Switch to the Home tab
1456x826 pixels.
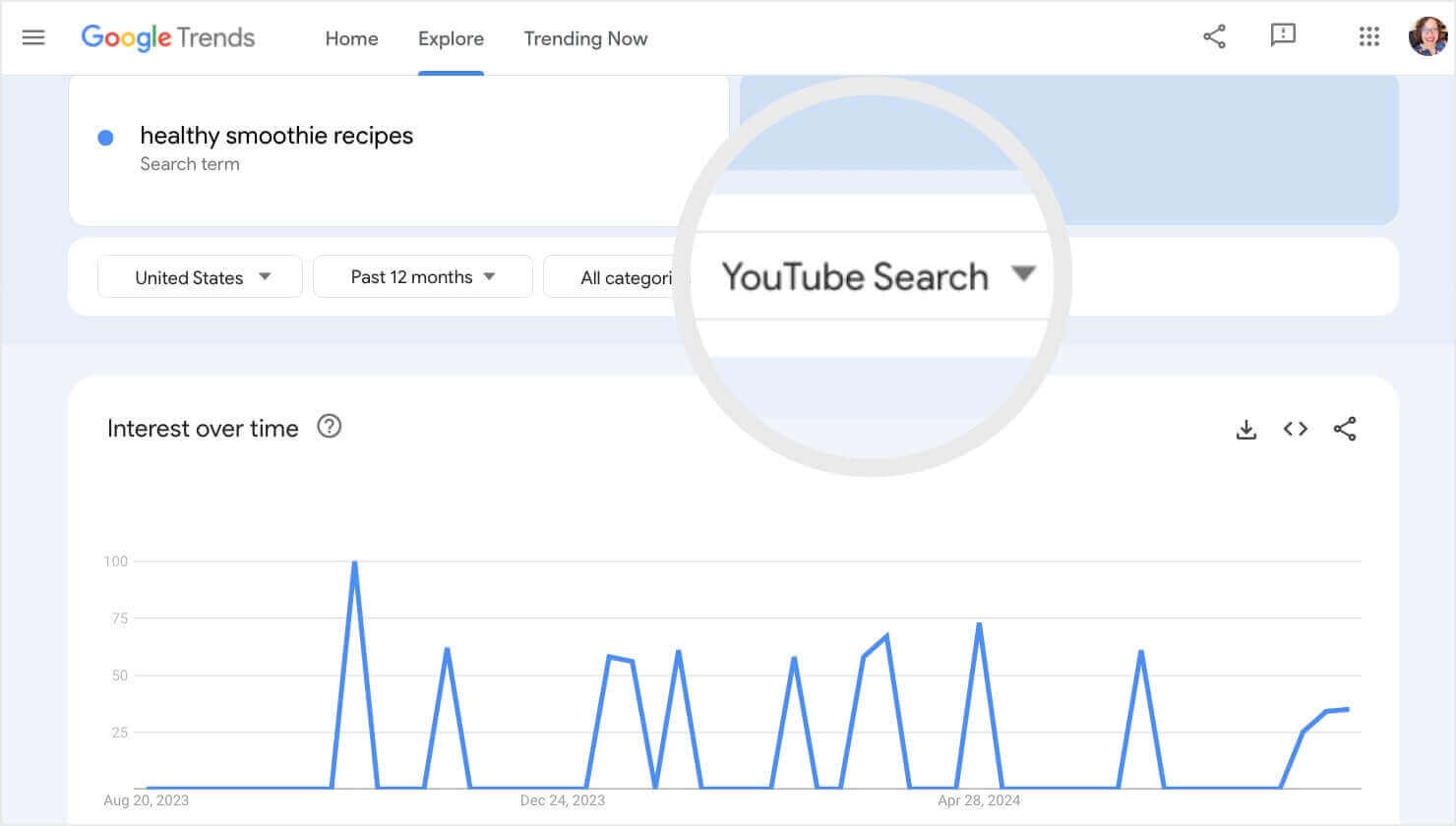point(351,38)
